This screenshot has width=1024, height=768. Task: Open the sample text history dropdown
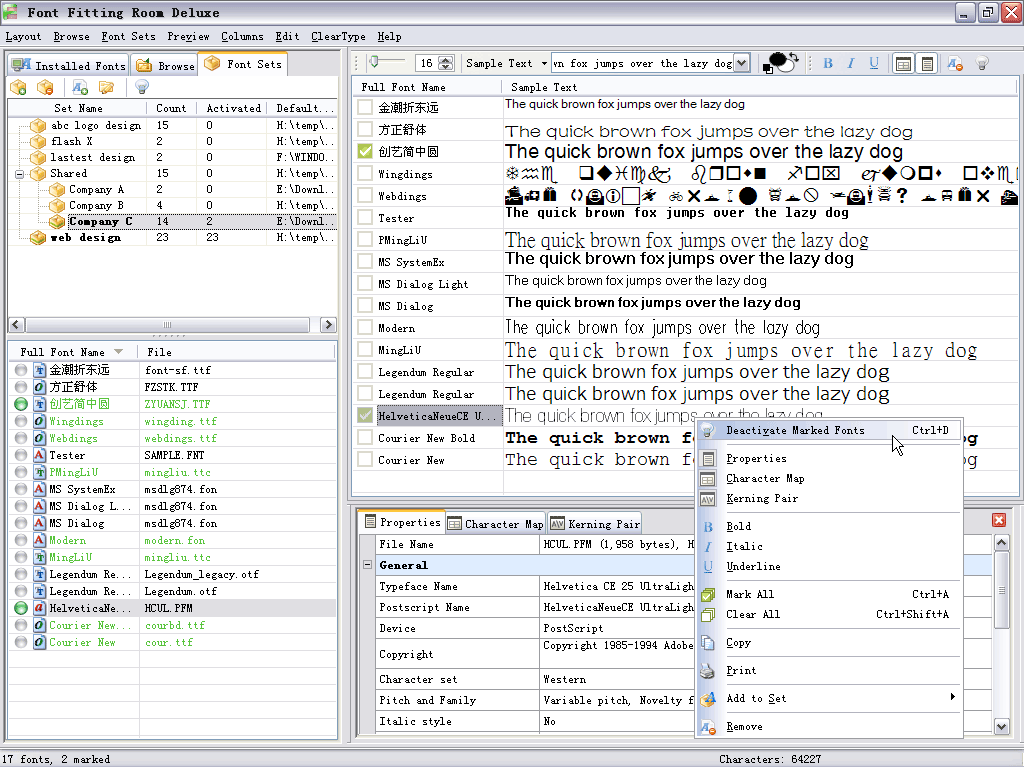pyautogui.click(x=741, y=63)
